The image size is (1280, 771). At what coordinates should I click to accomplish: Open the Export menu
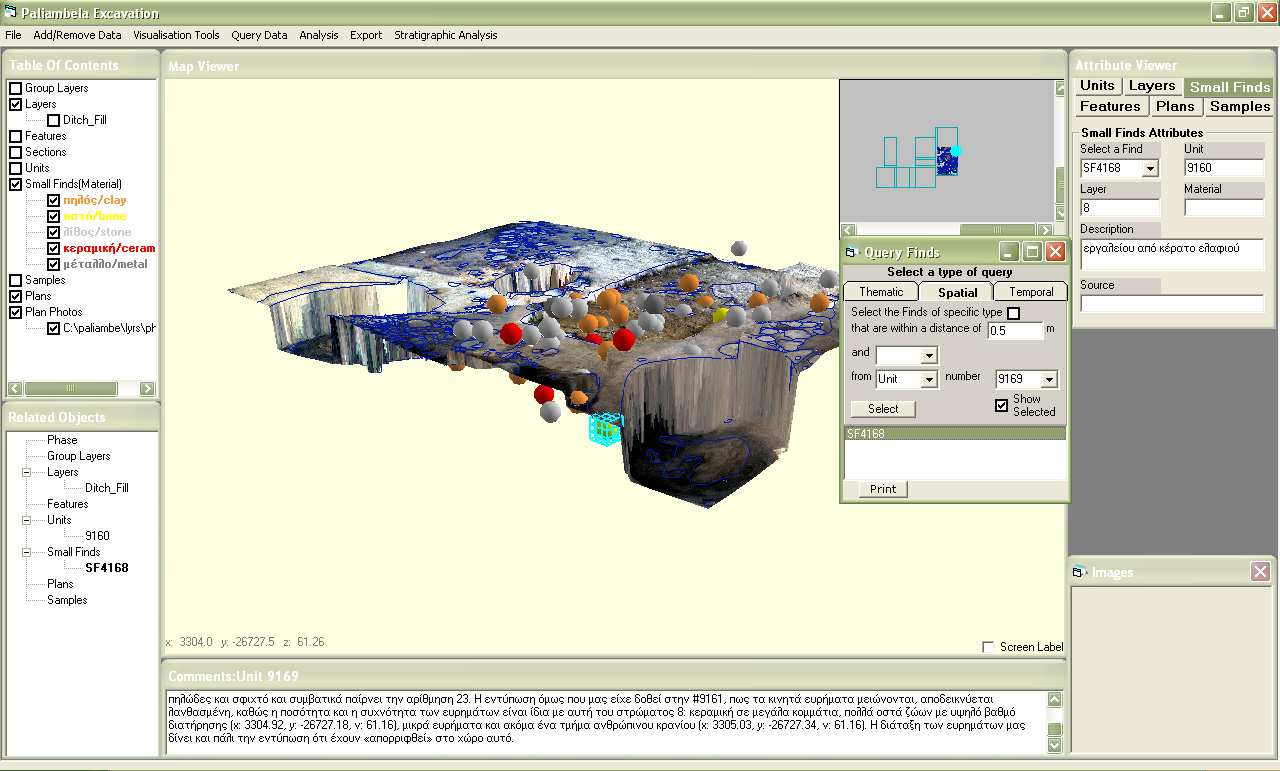click(x=366, y=35)
